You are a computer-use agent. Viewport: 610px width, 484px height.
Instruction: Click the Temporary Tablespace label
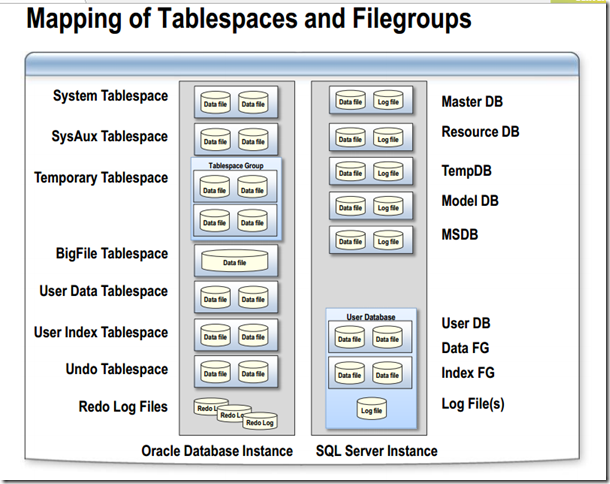click(x=101, y=178)
